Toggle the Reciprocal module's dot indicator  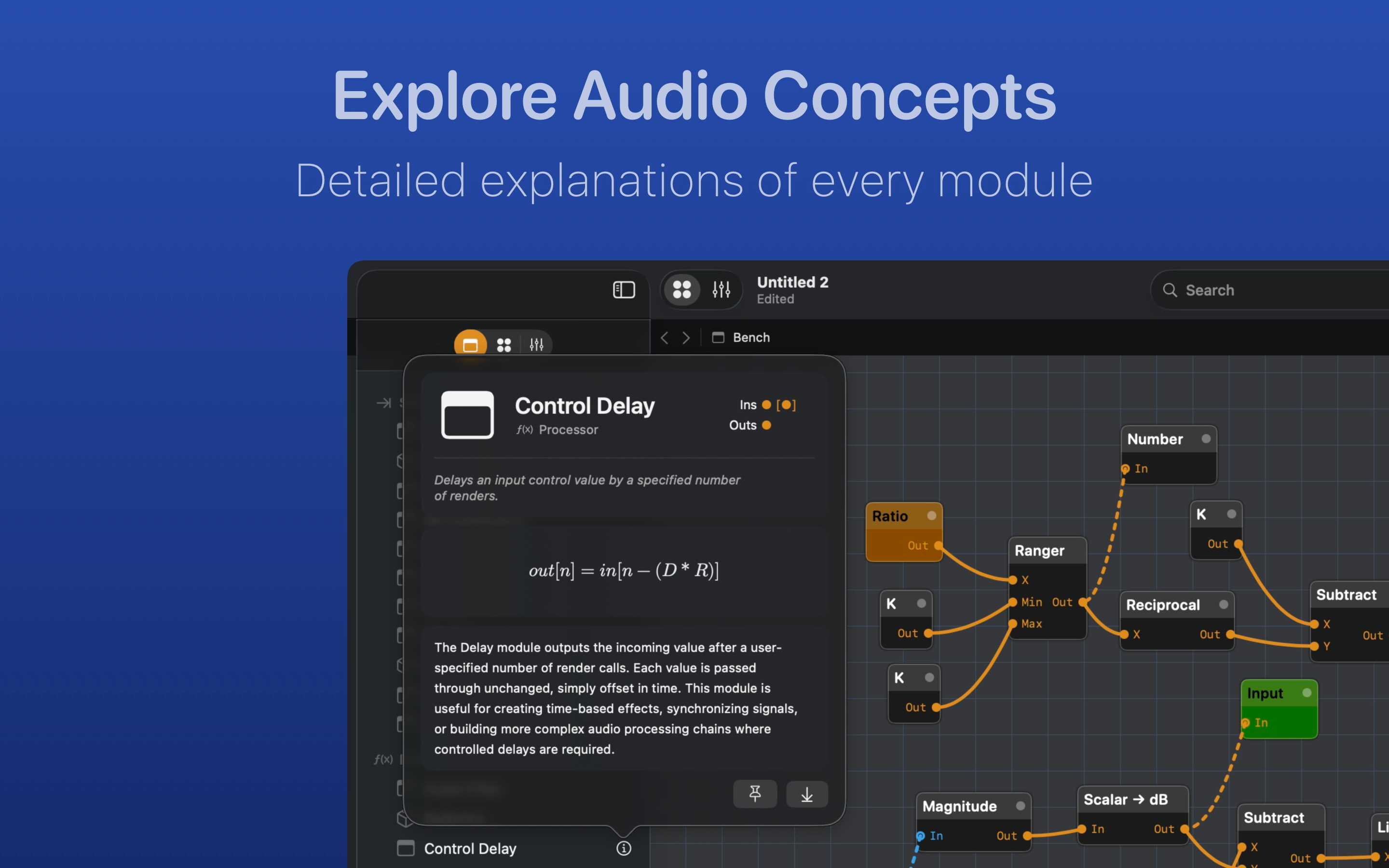tap(1223, 605)
